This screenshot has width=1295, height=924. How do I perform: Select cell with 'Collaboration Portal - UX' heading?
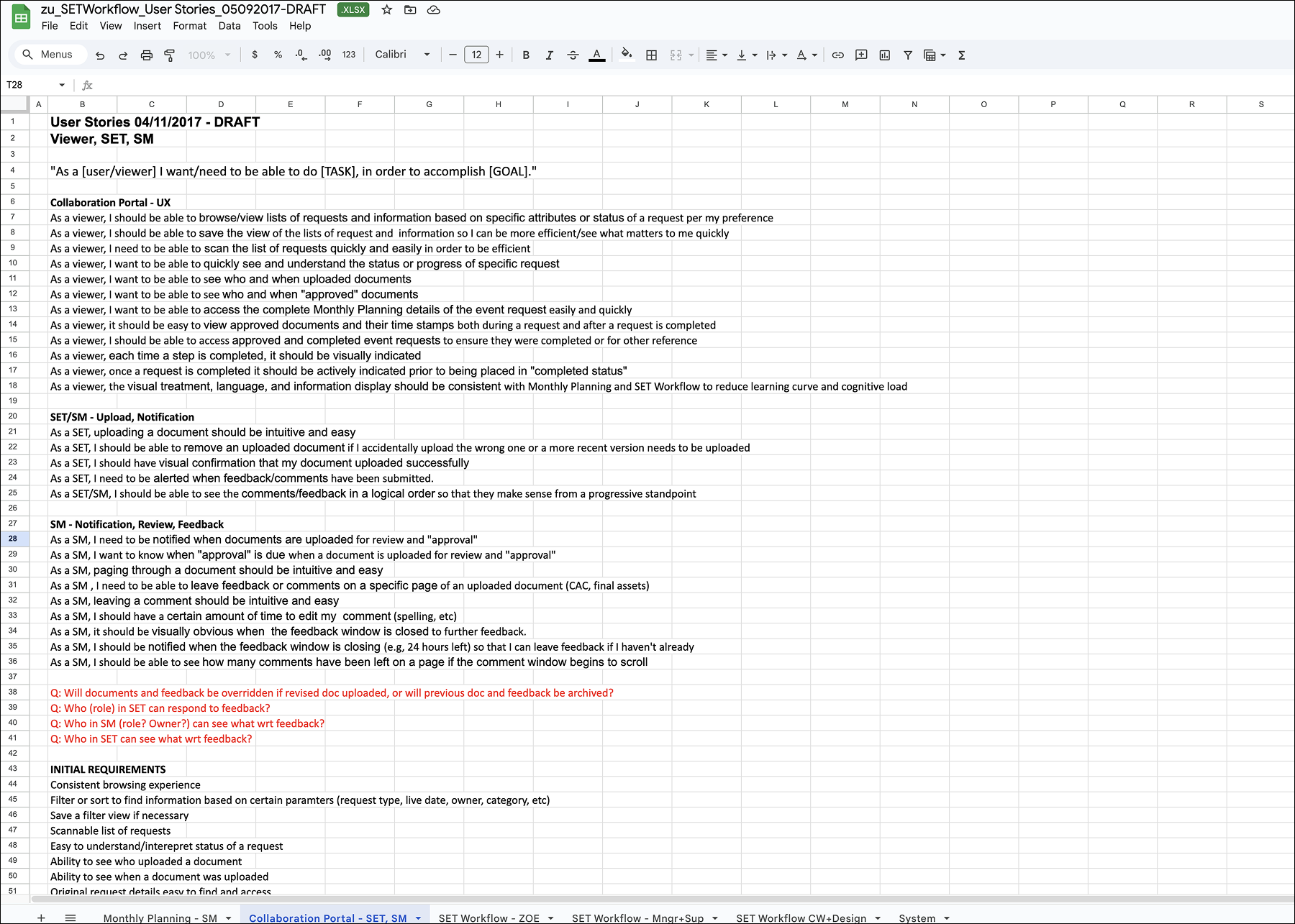[x=110, y=203]
